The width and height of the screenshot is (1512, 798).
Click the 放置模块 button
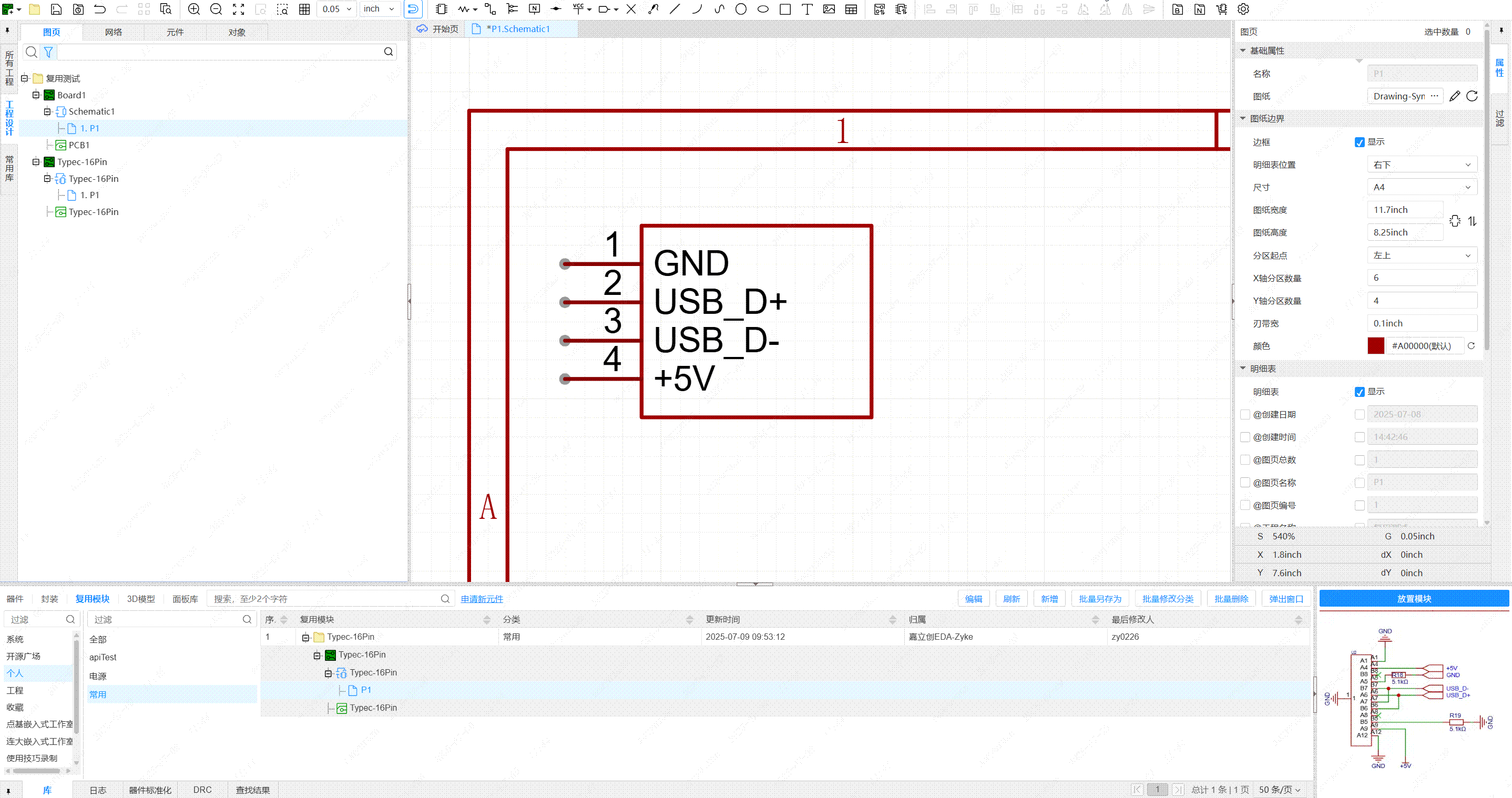tap(1413, 598)
